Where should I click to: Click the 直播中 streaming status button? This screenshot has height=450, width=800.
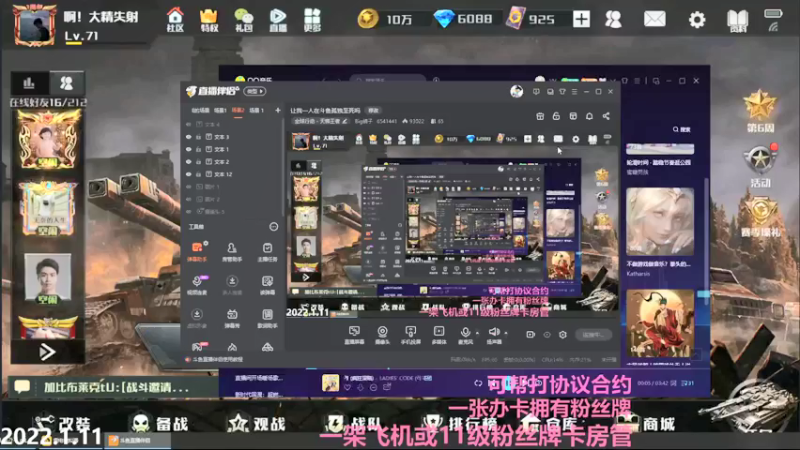click(593, 335)
